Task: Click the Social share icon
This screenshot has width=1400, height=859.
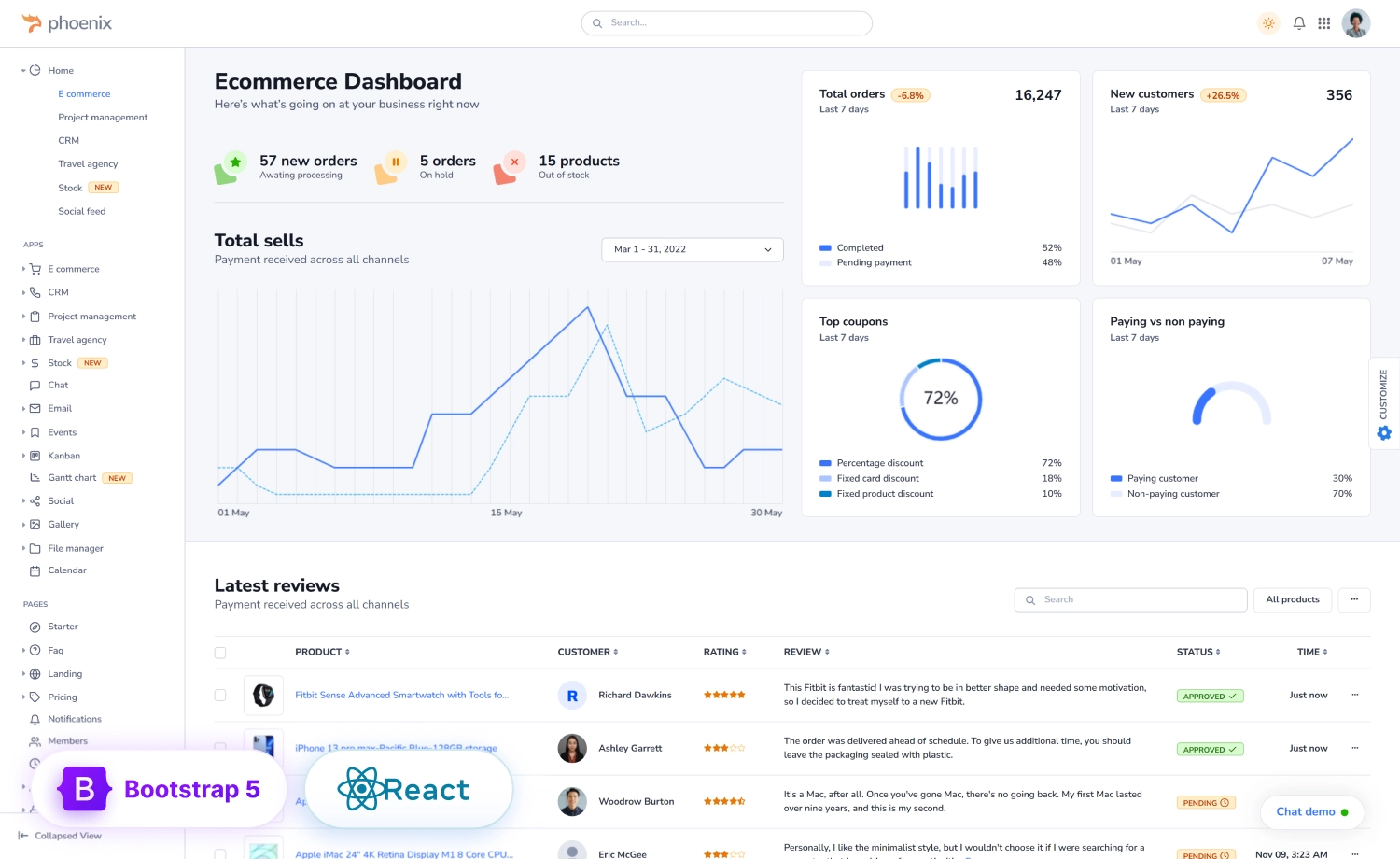Action: pyautogui.click(x=35, y=501)
